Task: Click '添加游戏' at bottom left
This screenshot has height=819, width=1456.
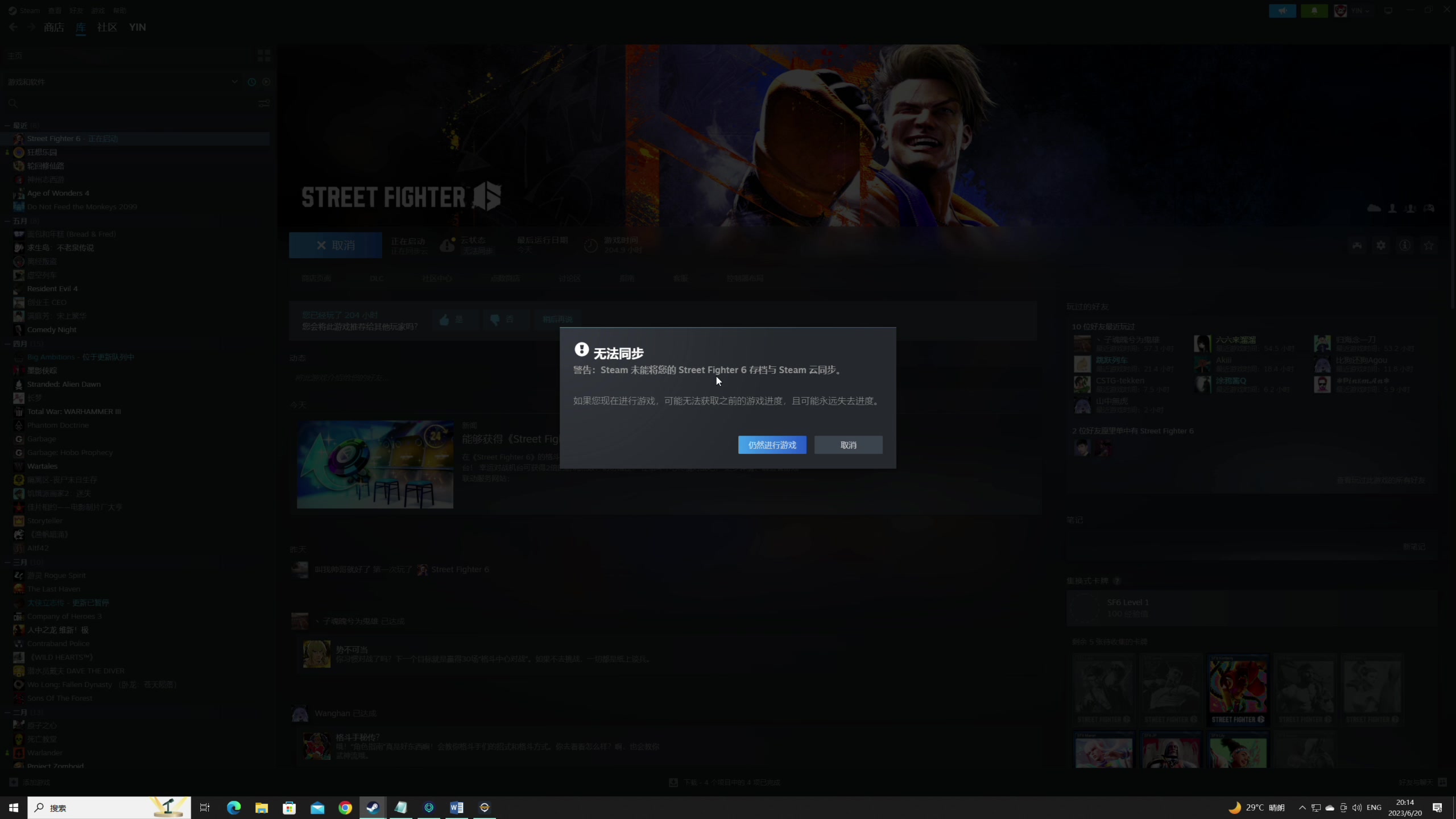Action: (30, 783)
